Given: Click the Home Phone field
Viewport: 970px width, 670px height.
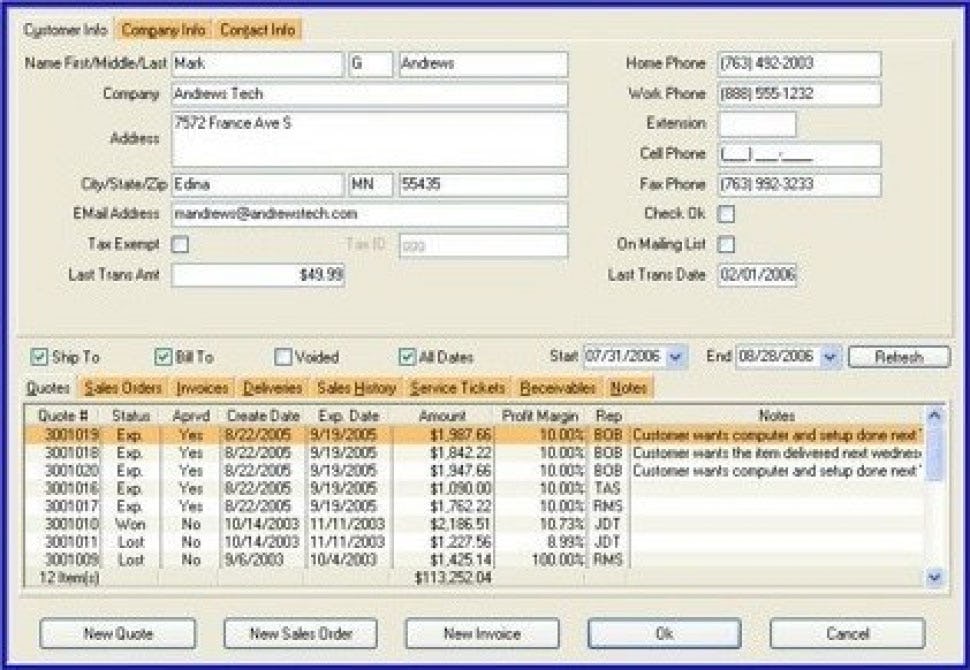Looking at the screenshot, I should tap(799, 64).
